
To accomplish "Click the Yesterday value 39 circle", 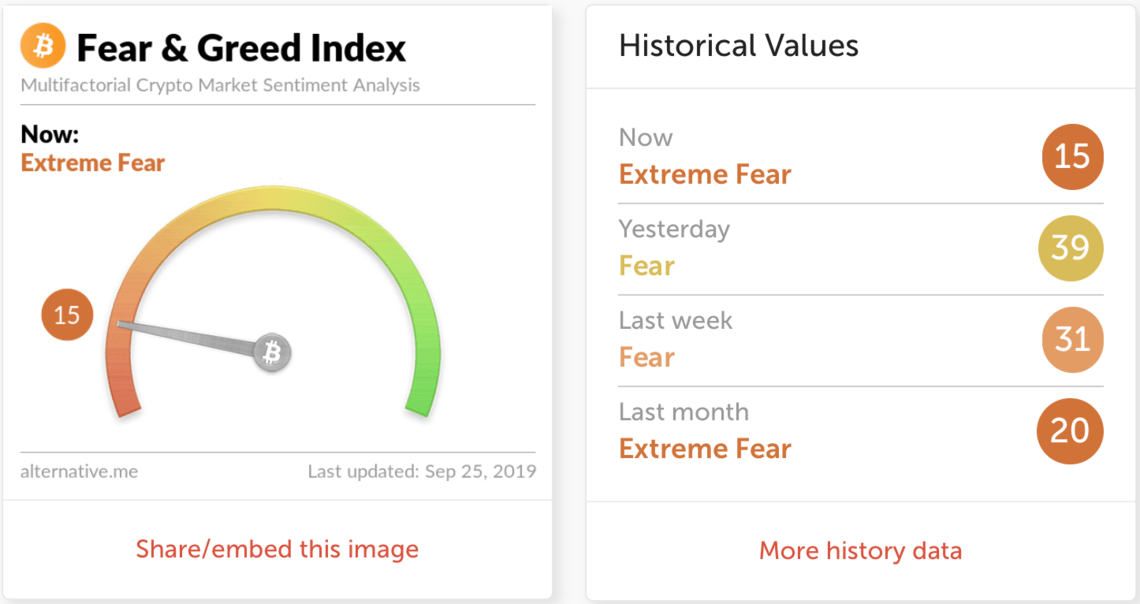I will [x=1070, y=248].
